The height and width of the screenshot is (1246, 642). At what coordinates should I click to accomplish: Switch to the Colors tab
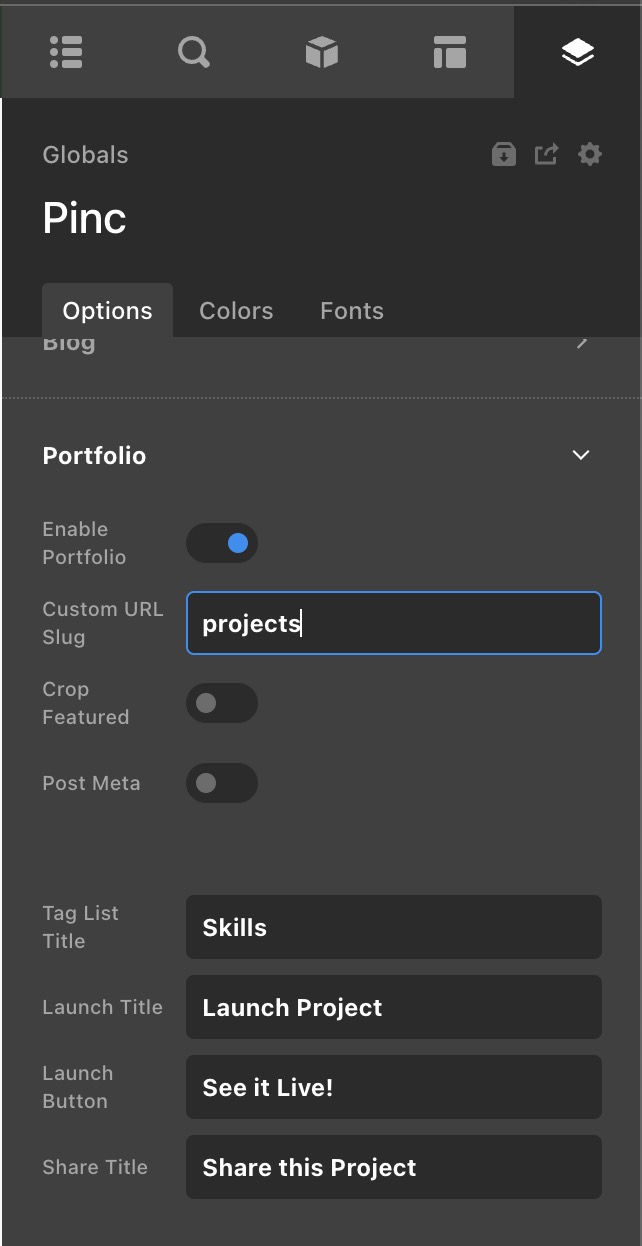236,311
